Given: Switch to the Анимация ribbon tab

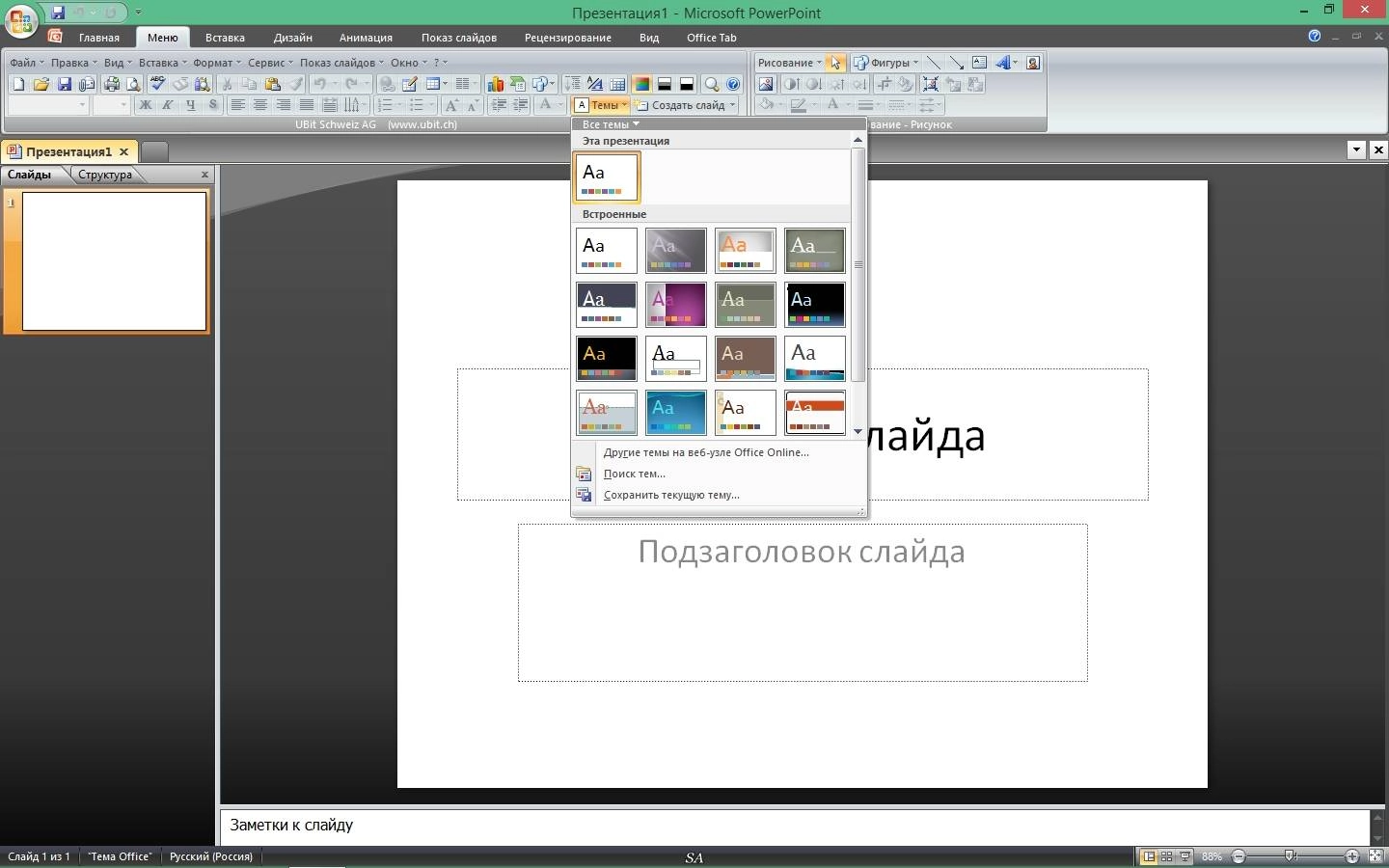Looking at the screenshot, I should pyautogui.click(x=366, y=38).
